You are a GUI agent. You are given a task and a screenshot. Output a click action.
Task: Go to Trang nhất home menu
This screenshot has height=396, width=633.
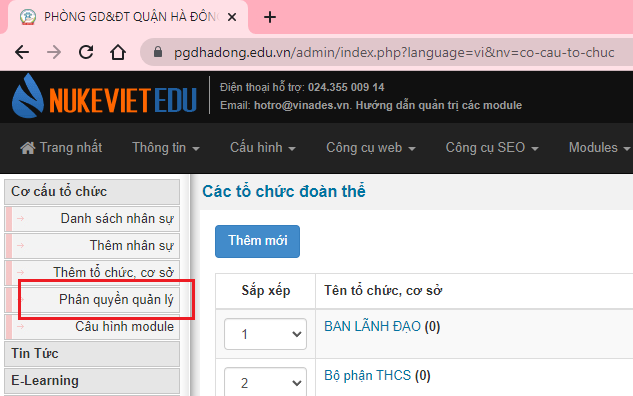click(61, 148)
